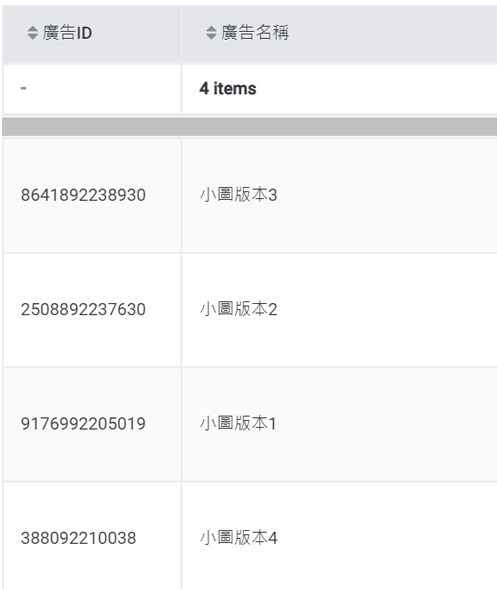The image size is (497, 589).
Task: Click the 廣告ID column header
Action: [x=92, y=33]
